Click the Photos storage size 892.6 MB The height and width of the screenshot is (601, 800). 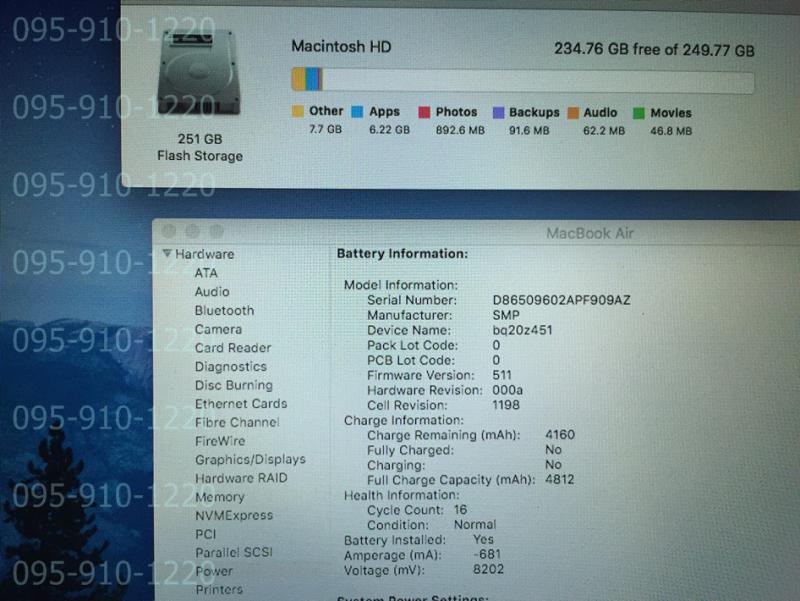[x=460, y=131]
